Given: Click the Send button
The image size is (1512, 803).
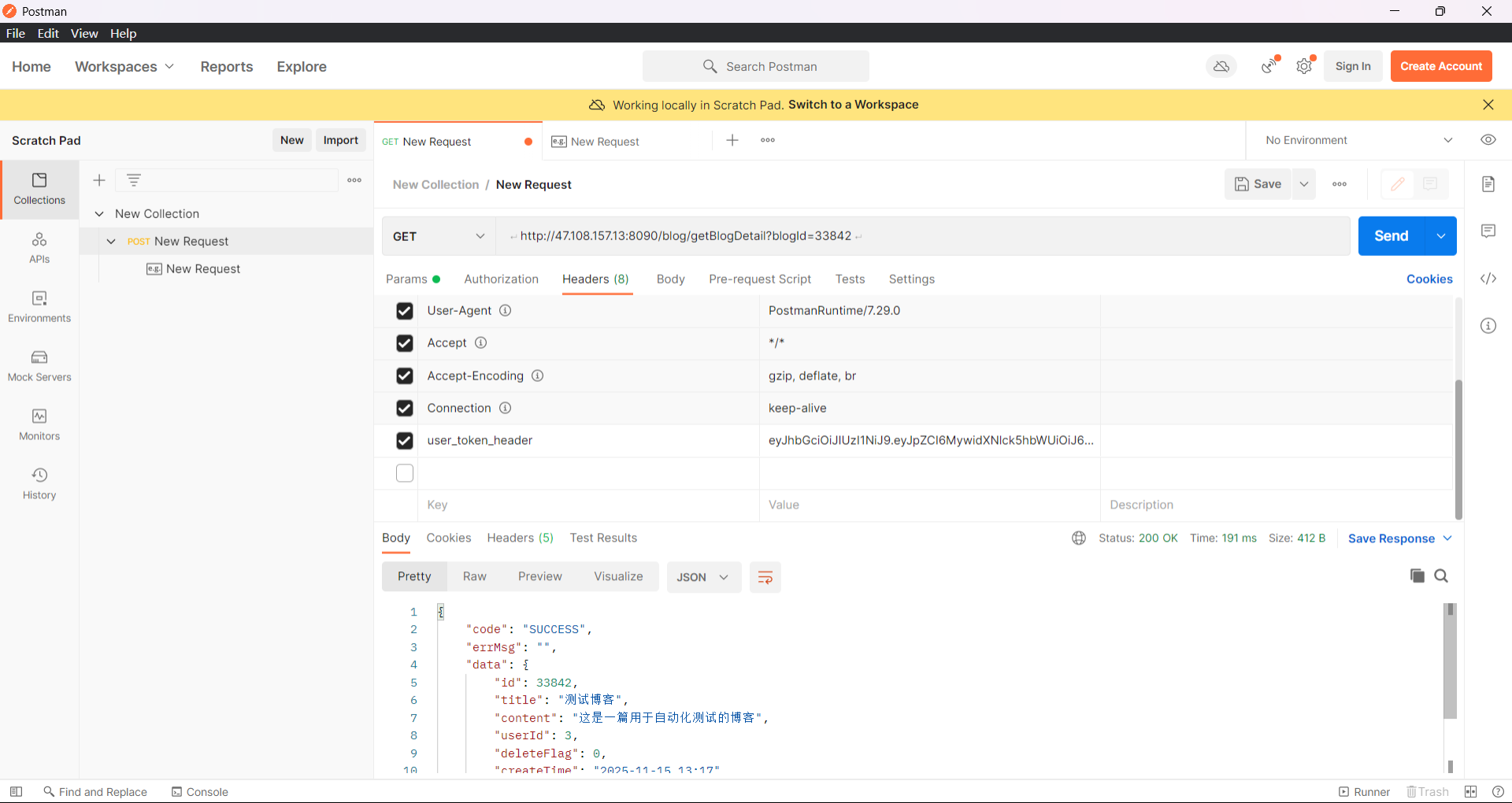Looking at the screenshot, I should point(1392,236).
